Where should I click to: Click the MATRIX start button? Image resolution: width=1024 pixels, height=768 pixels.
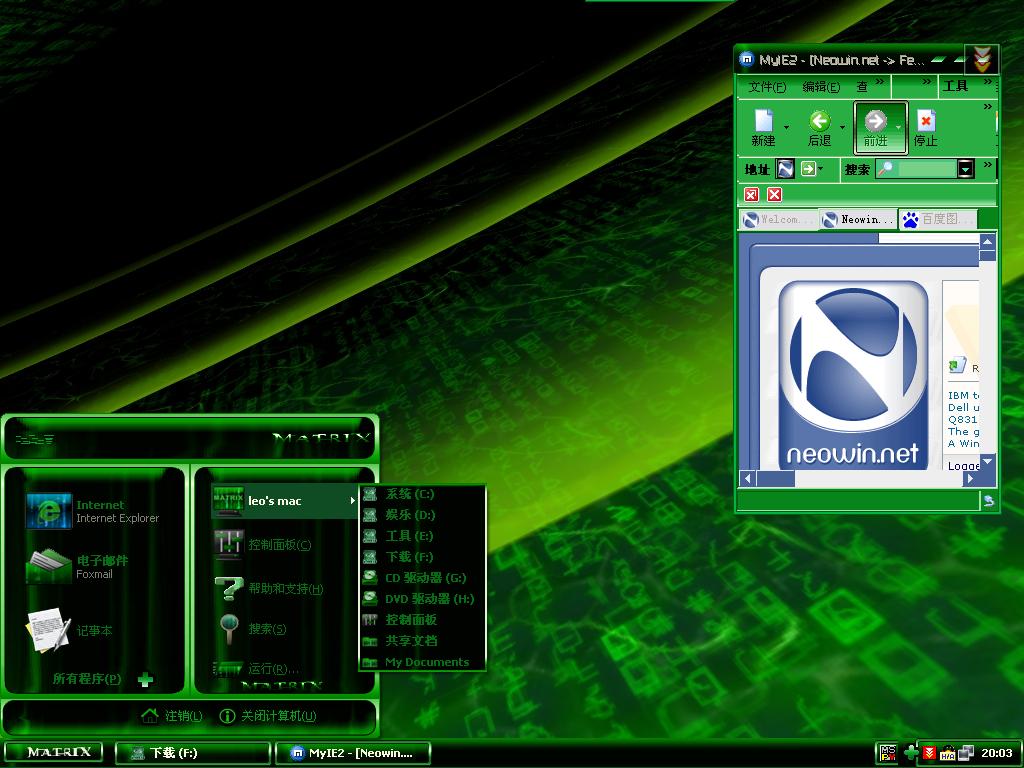click(x=54, y=752)
